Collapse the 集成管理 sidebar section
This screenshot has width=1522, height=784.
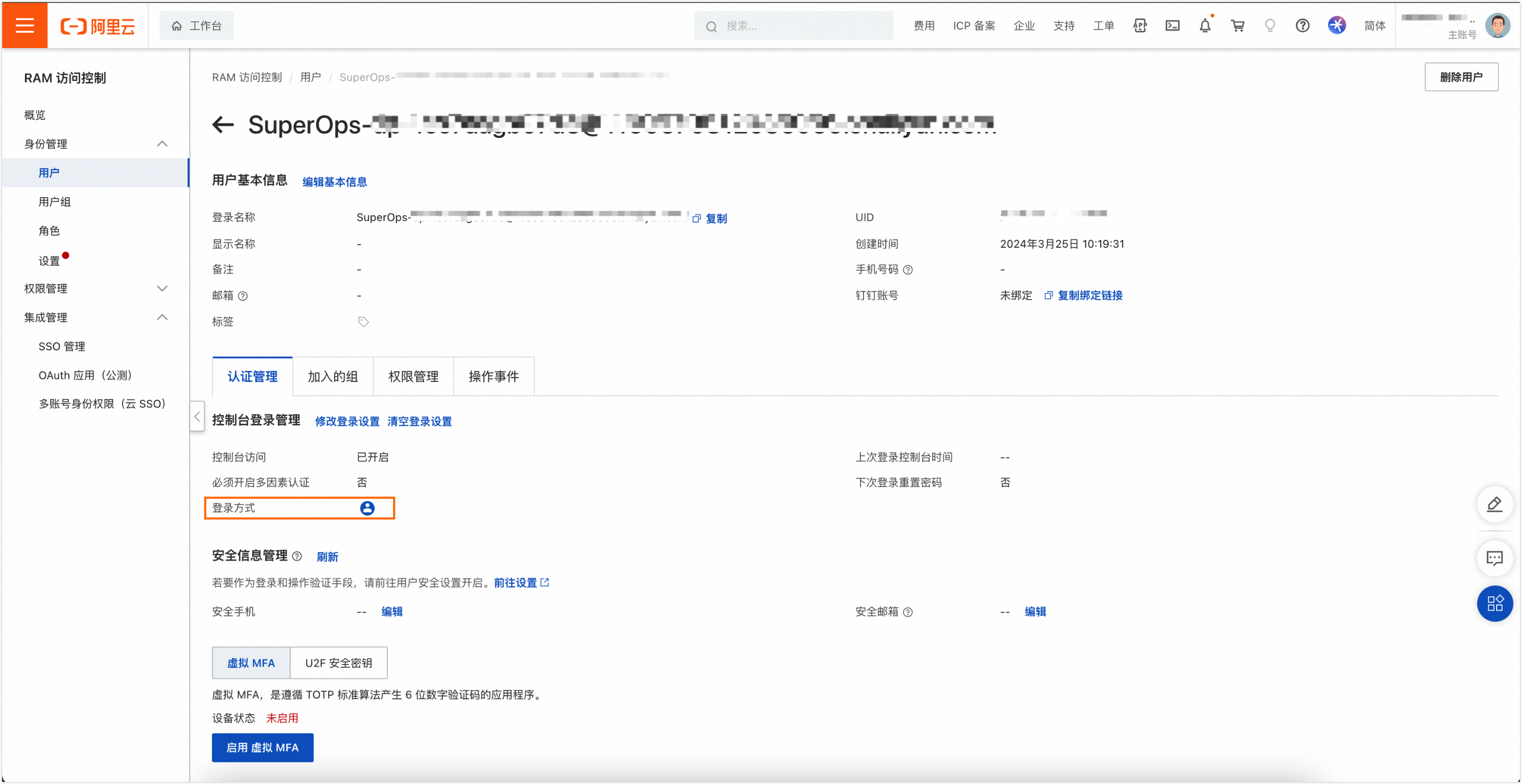click(162, 318)
